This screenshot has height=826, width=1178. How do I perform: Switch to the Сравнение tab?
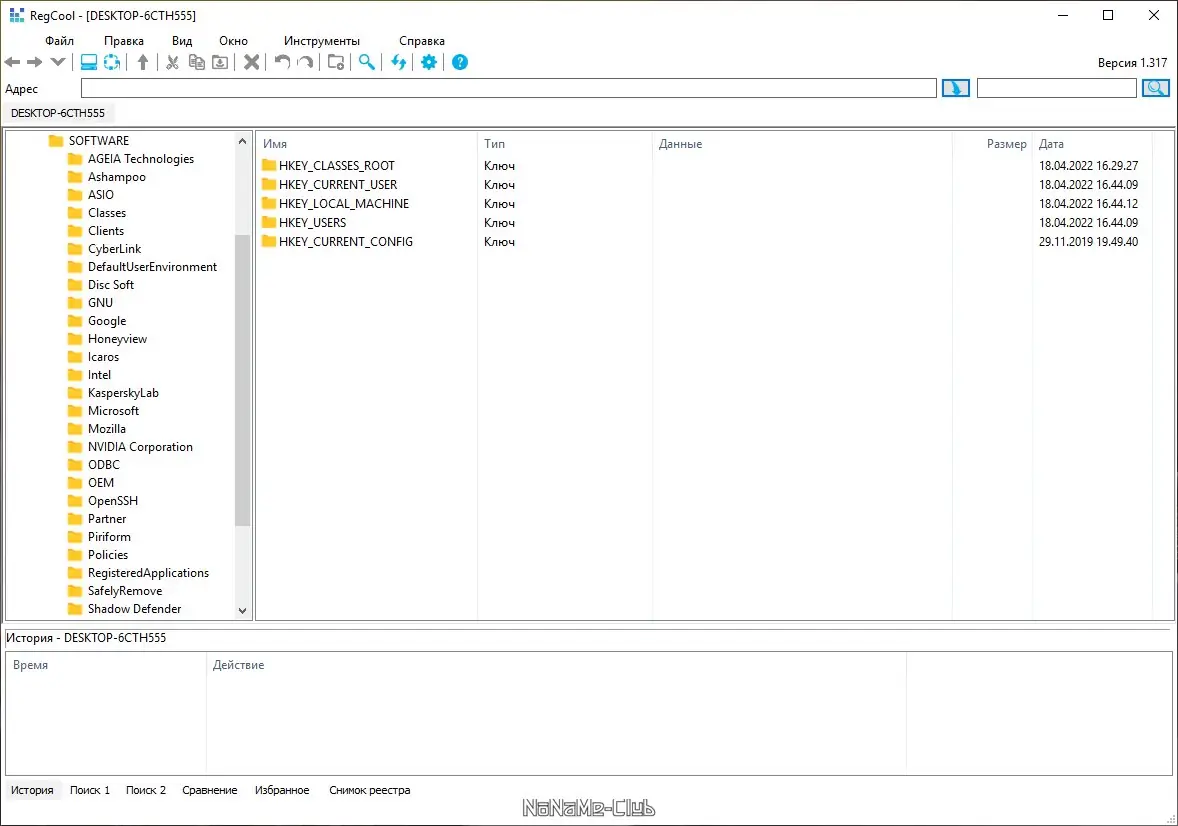pos(210,790)
